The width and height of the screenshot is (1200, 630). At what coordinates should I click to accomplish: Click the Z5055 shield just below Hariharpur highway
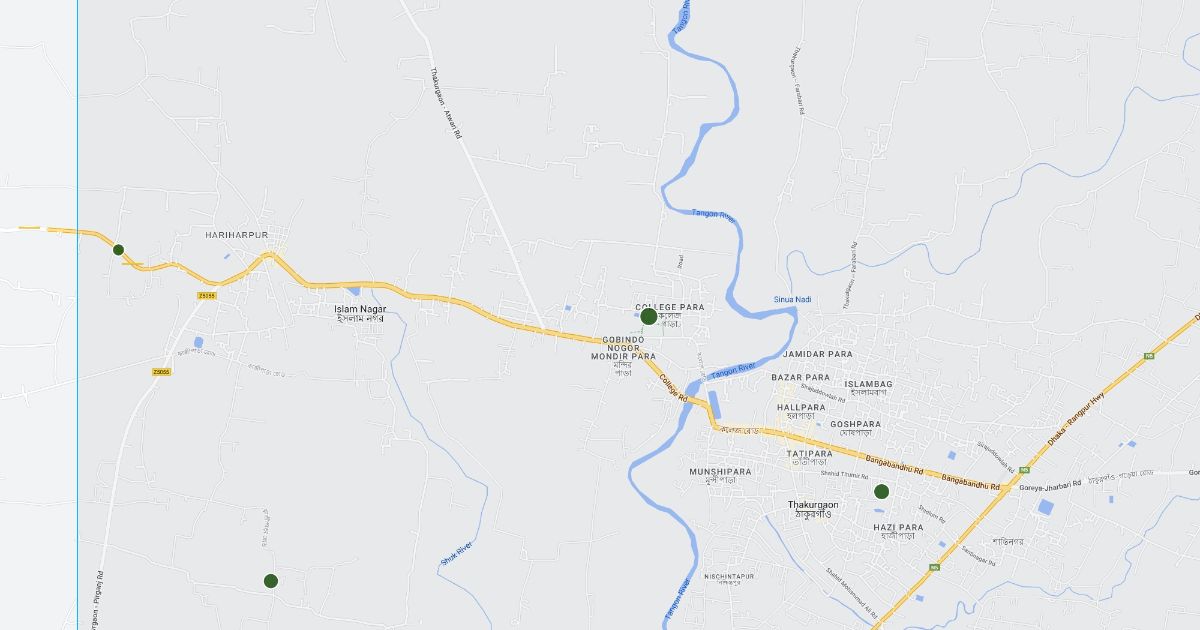tap(206, 295)
